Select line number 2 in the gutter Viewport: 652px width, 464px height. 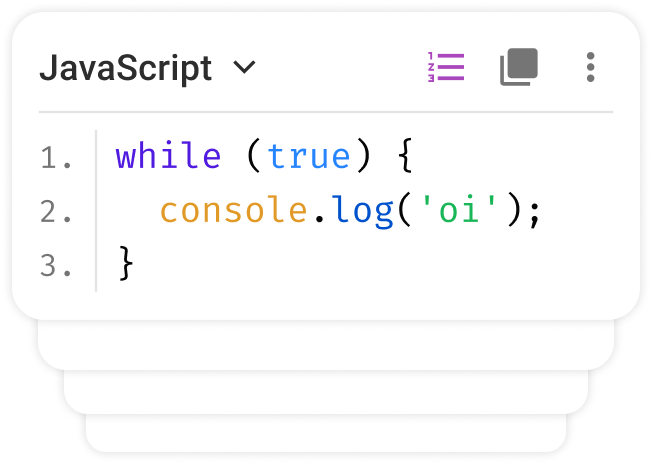point(56,212)
